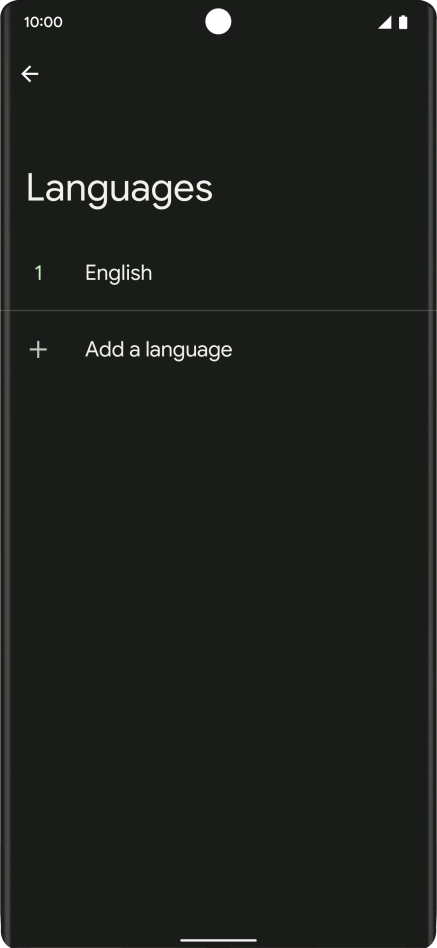Tap the green number 1 beside English

click(39, 273)
